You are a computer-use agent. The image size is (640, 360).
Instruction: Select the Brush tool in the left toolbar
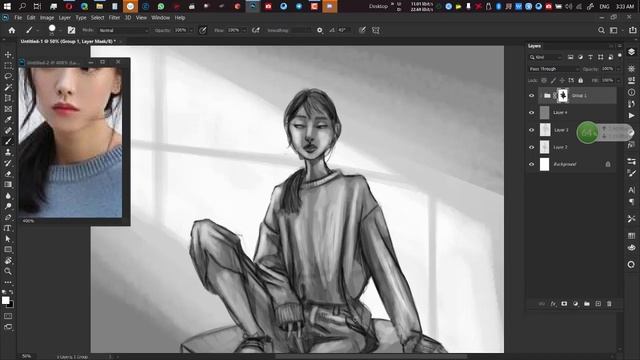pos(8,141)
